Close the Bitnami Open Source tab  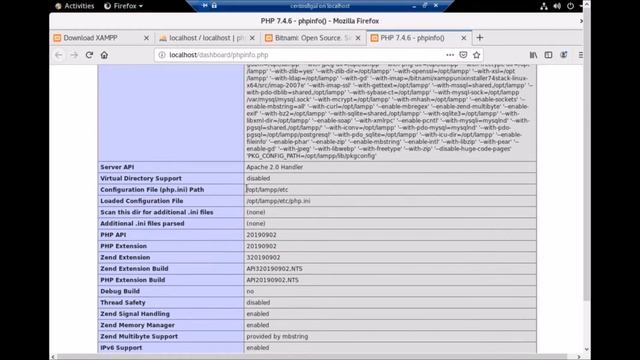tap(358, 38)
